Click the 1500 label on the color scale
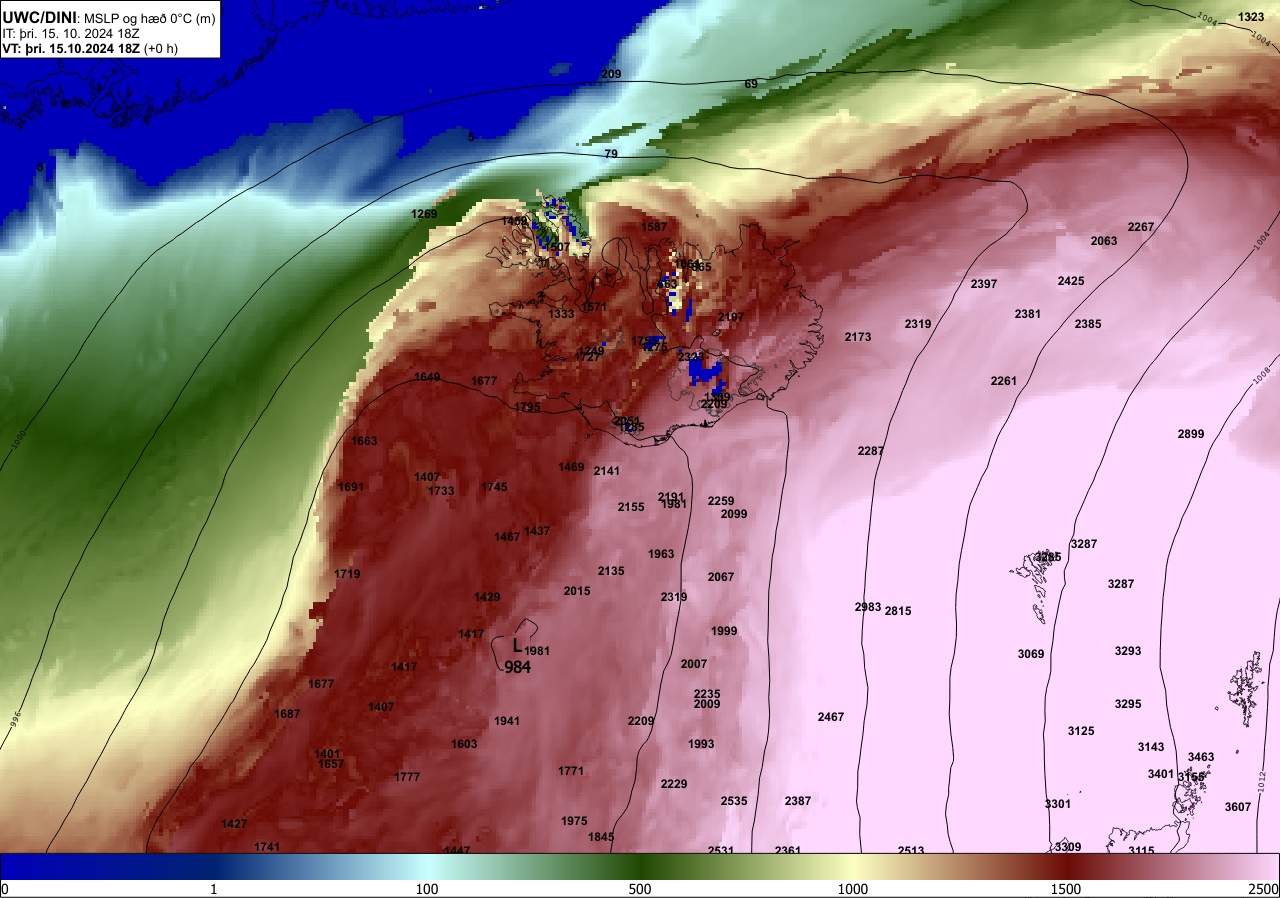This screenshot has height=898, width=1280. click(1065, 889)
